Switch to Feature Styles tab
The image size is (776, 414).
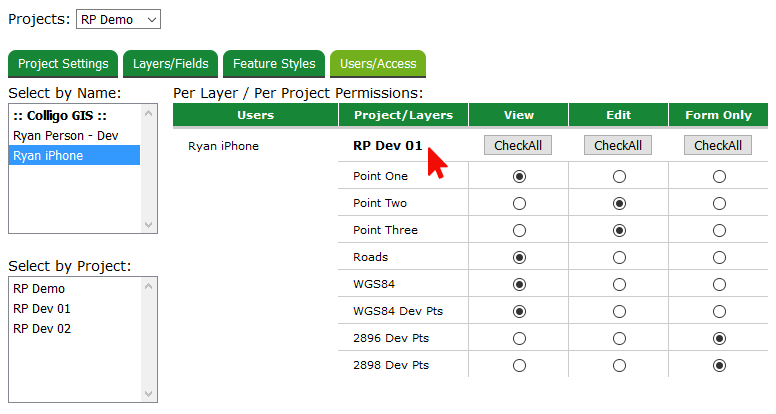[274, 64]
